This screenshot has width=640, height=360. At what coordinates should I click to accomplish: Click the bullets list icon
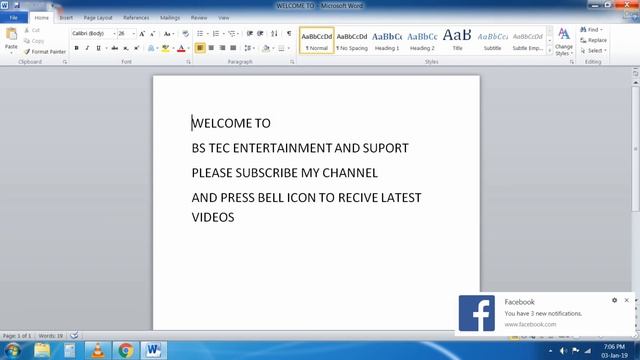200,33
